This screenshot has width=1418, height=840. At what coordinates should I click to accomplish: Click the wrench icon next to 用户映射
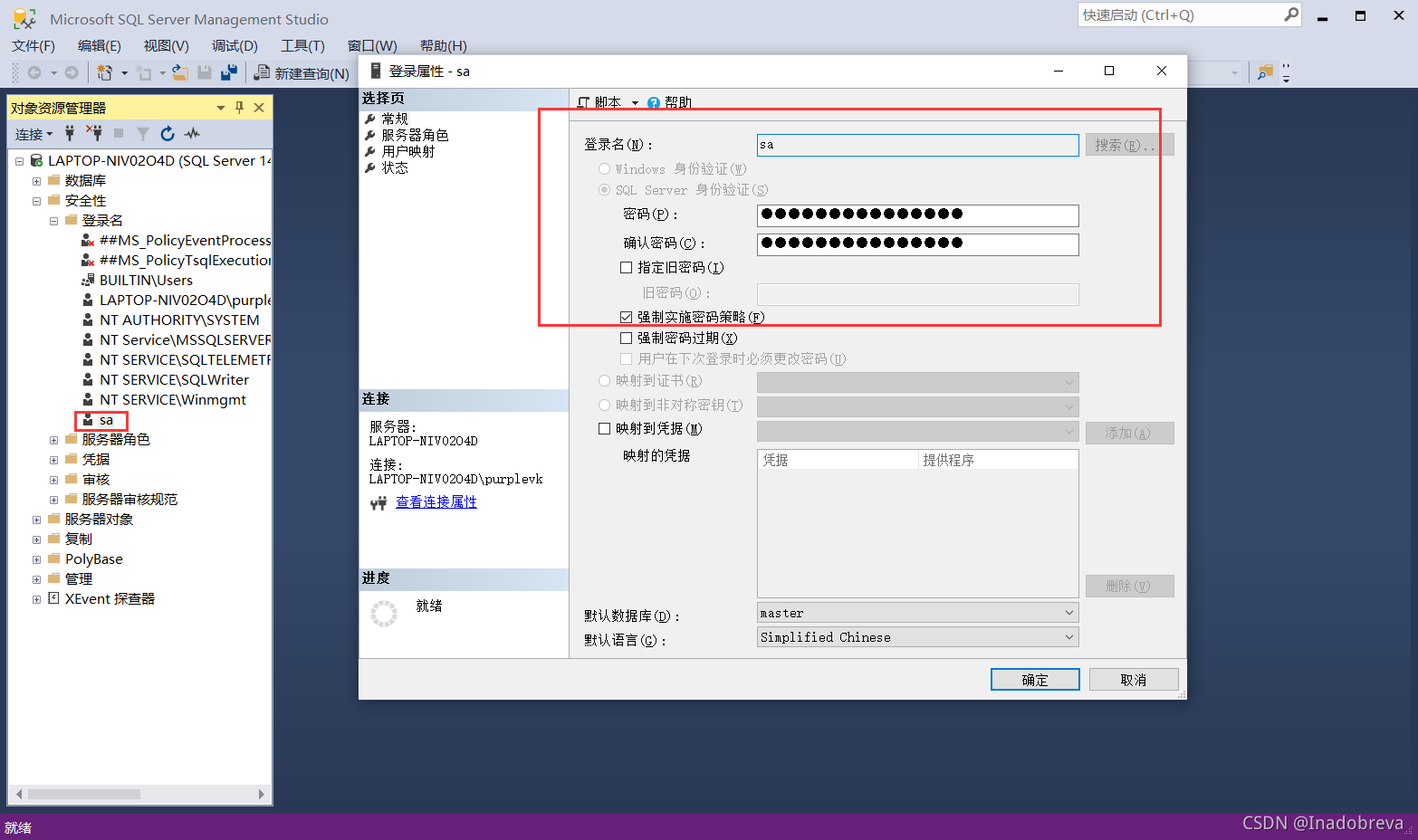370,151
